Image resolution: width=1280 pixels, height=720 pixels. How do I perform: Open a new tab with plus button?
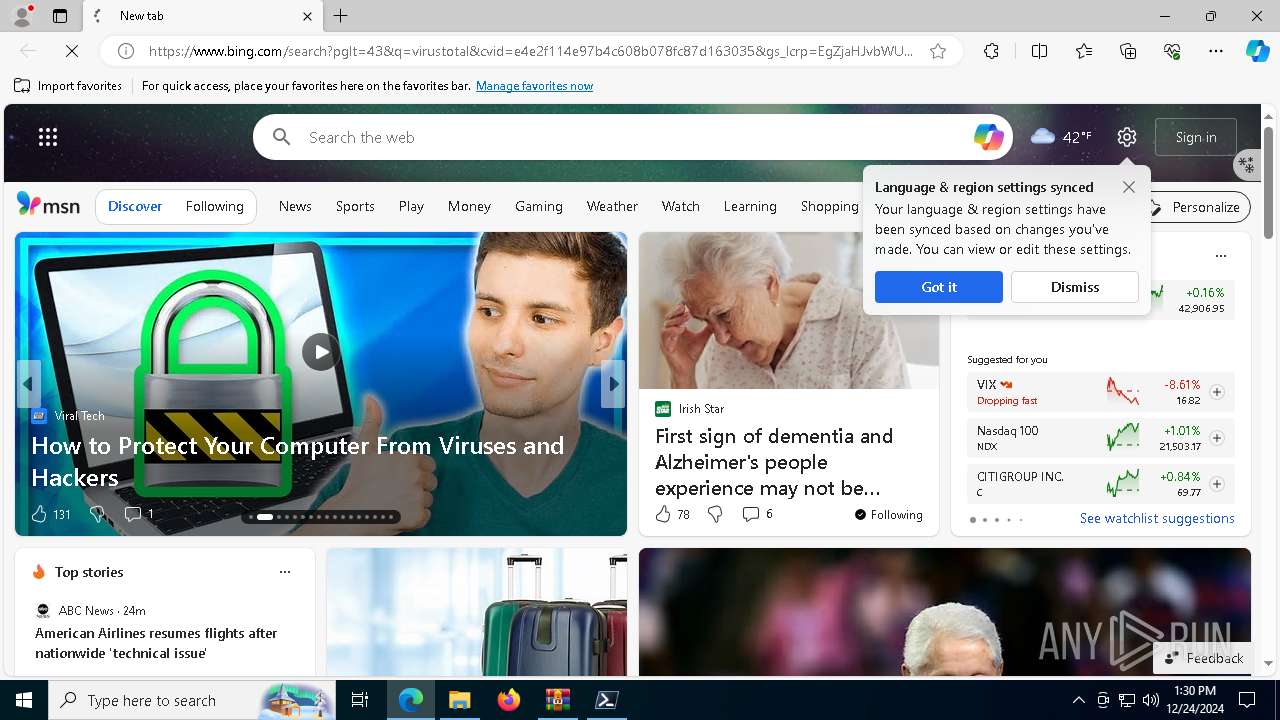point(341,16)
